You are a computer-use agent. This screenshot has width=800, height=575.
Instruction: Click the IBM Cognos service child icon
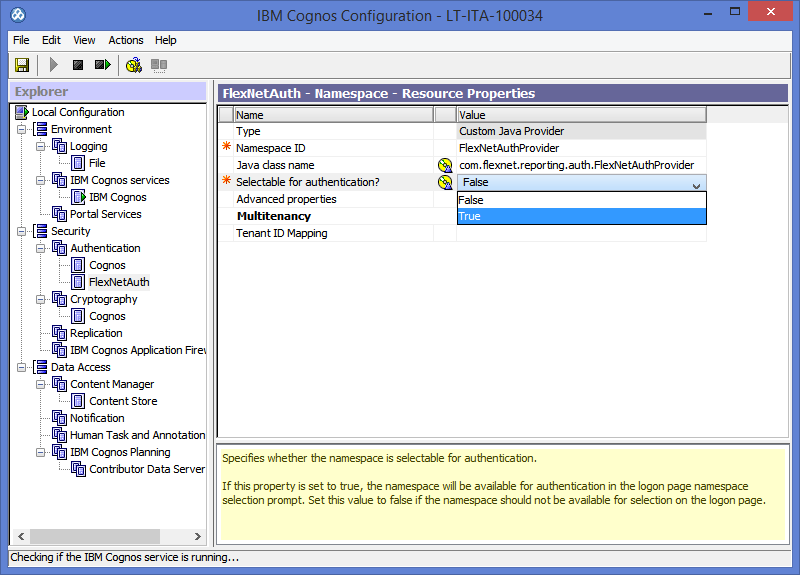point(79,197)
